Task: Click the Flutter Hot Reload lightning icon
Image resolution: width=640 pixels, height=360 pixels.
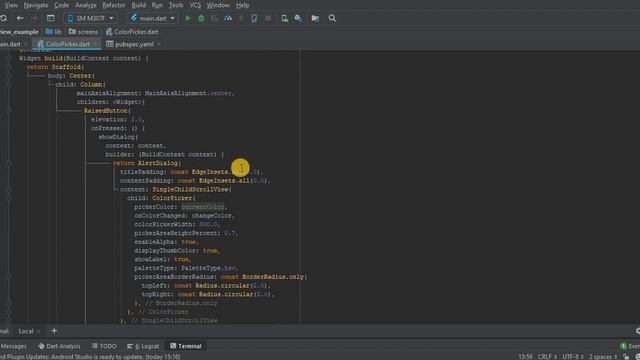Action: tap(241, 18)
